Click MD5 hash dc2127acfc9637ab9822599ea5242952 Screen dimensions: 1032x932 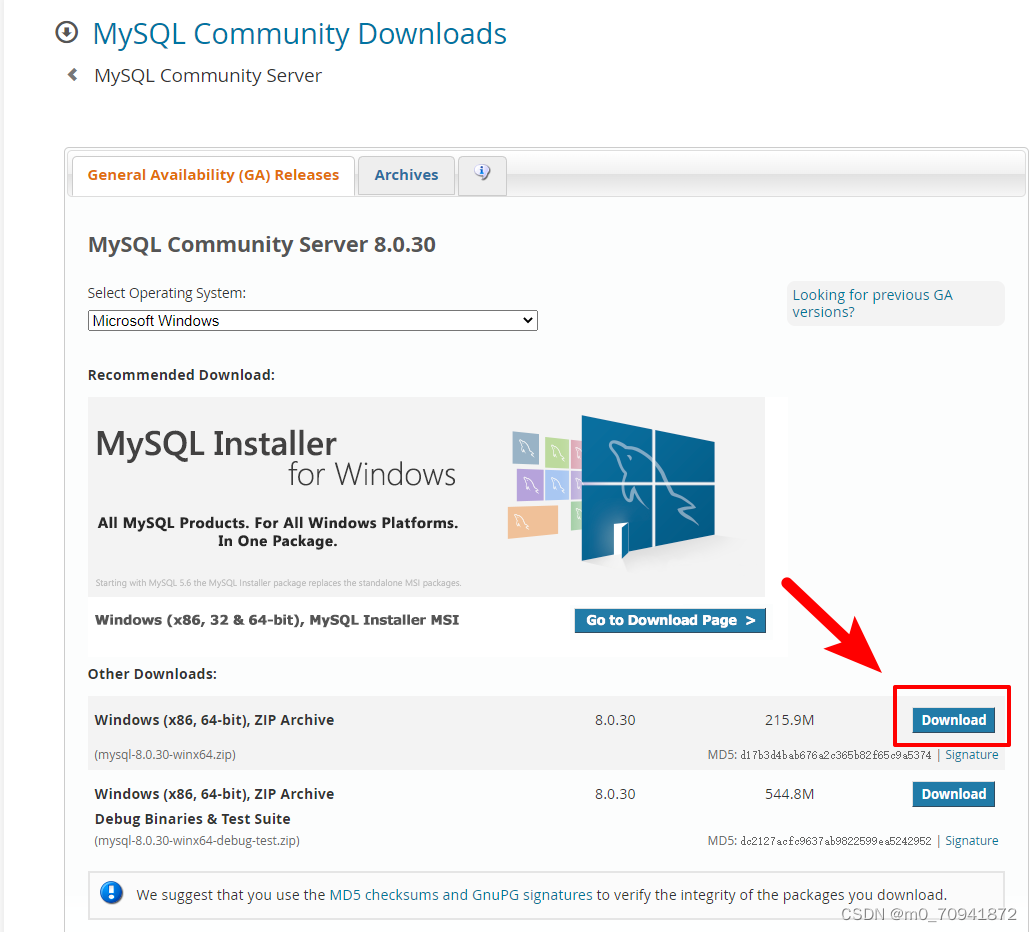(x=836, y=841)
